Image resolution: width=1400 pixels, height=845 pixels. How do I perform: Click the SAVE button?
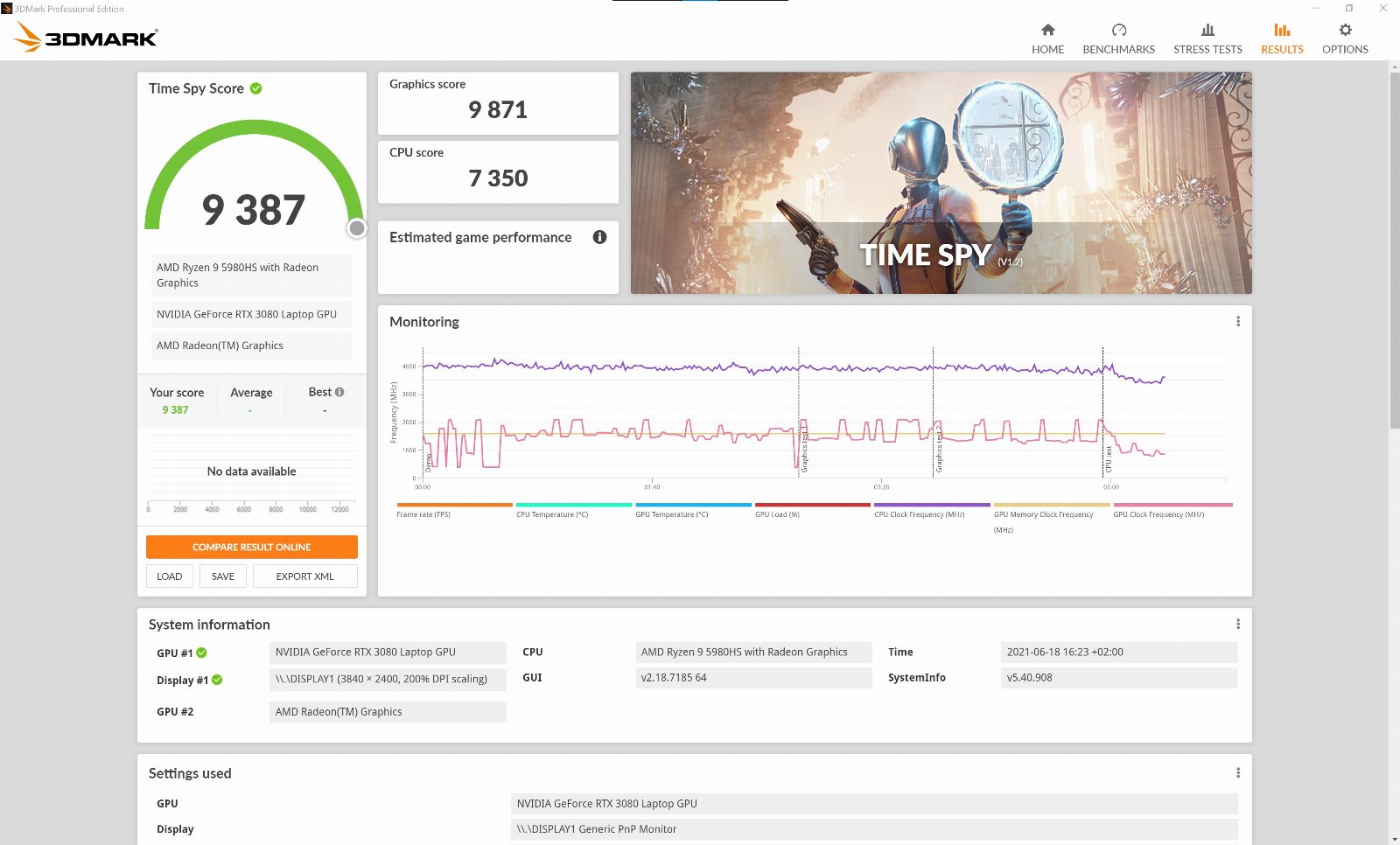[x=223, y=576]
